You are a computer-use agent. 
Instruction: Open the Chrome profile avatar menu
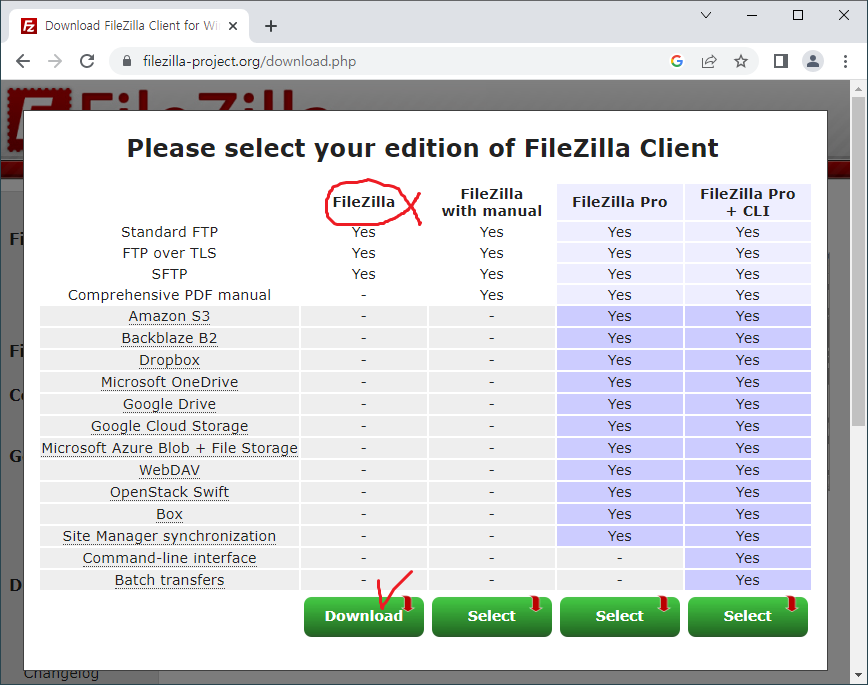(813, 61)
